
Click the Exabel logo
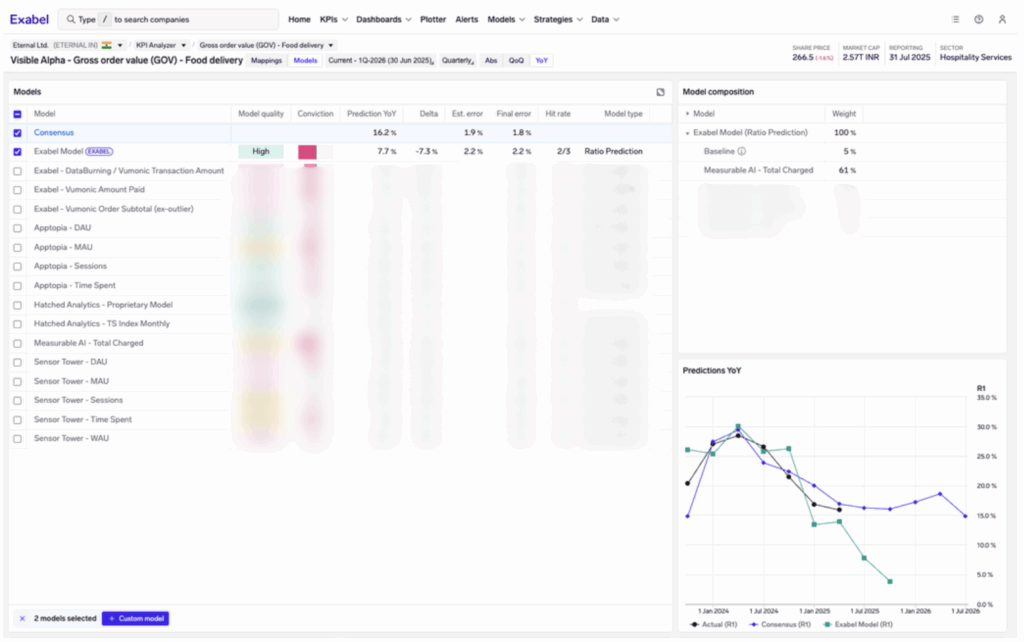tap(29, 20)
